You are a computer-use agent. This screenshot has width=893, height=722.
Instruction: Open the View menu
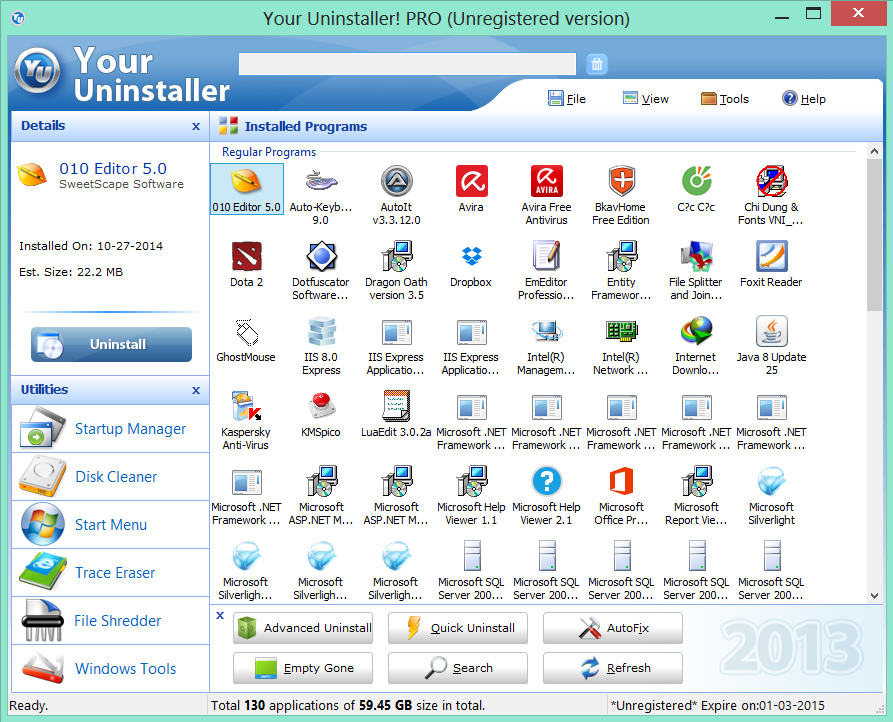(x=646, y=99)
